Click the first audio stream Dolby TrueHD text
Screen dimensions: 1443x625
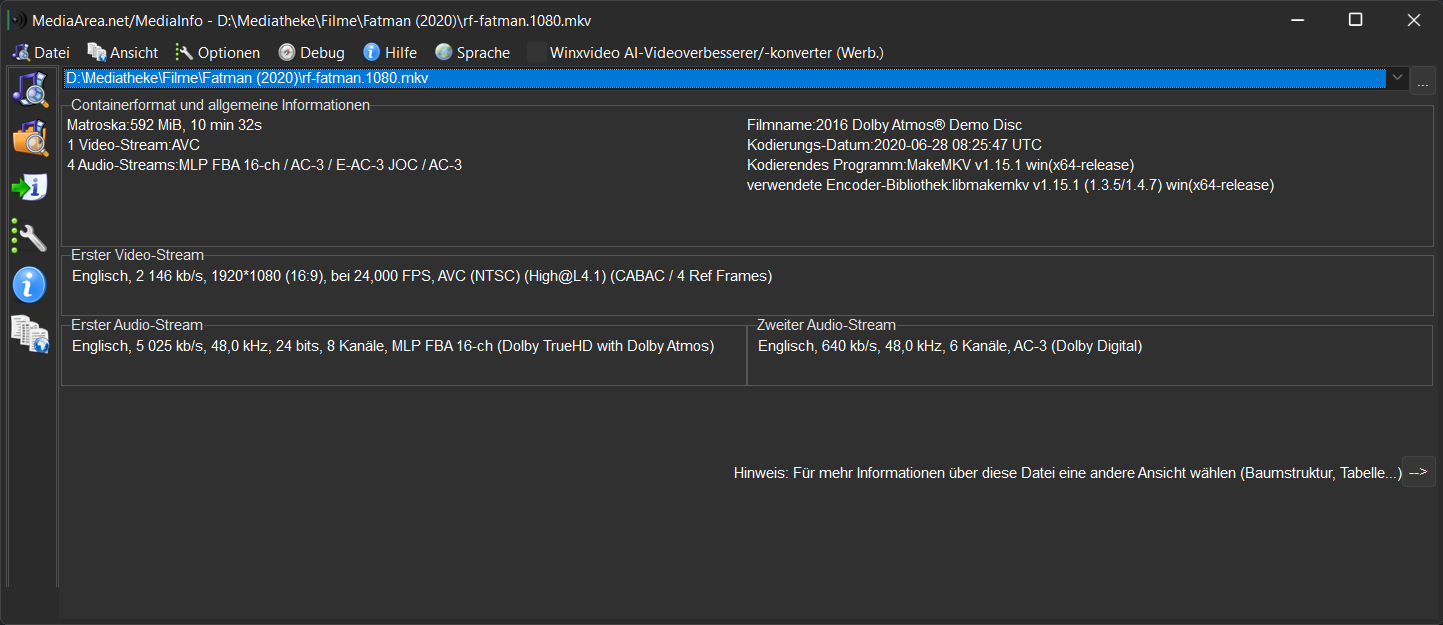click(x=393, y=346)
